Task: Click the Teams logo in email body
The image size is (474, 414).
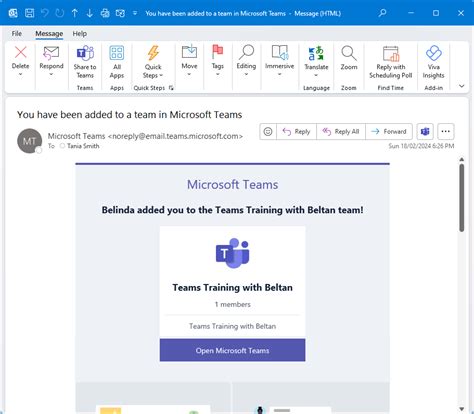Action: 232,253
